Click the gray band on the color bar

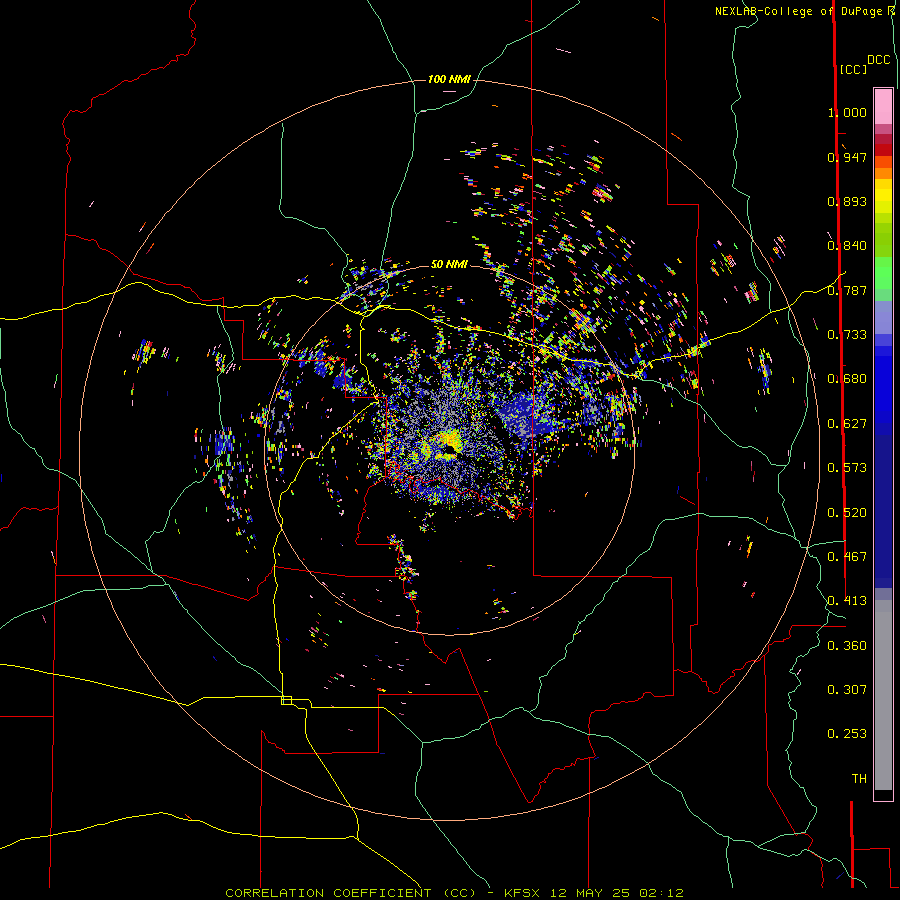pyautogui.click(x=883, y=695)
